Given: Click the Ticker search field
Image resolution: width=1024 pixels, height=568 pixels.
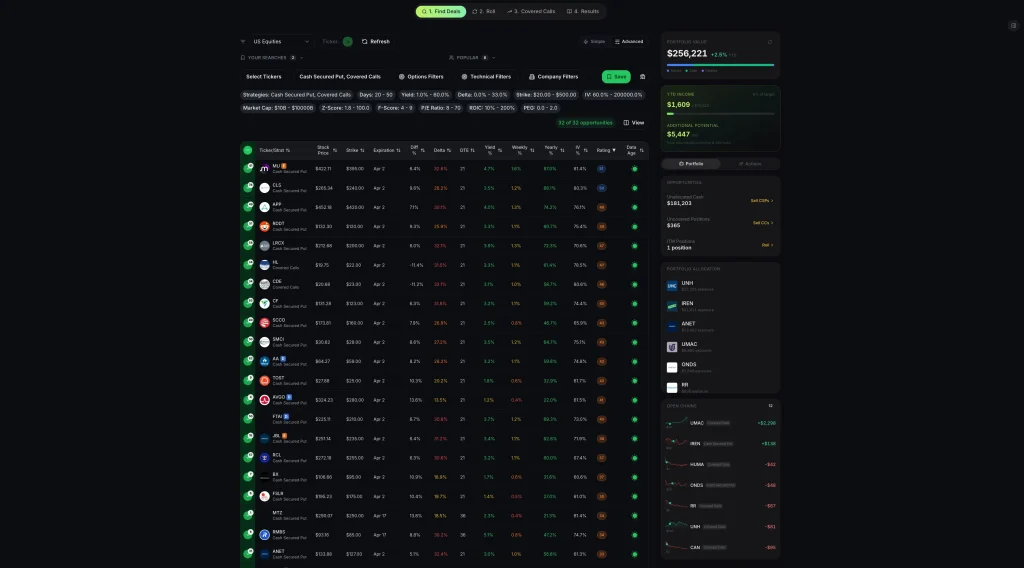Looking at the screenshot, I should tap(330, 41).
